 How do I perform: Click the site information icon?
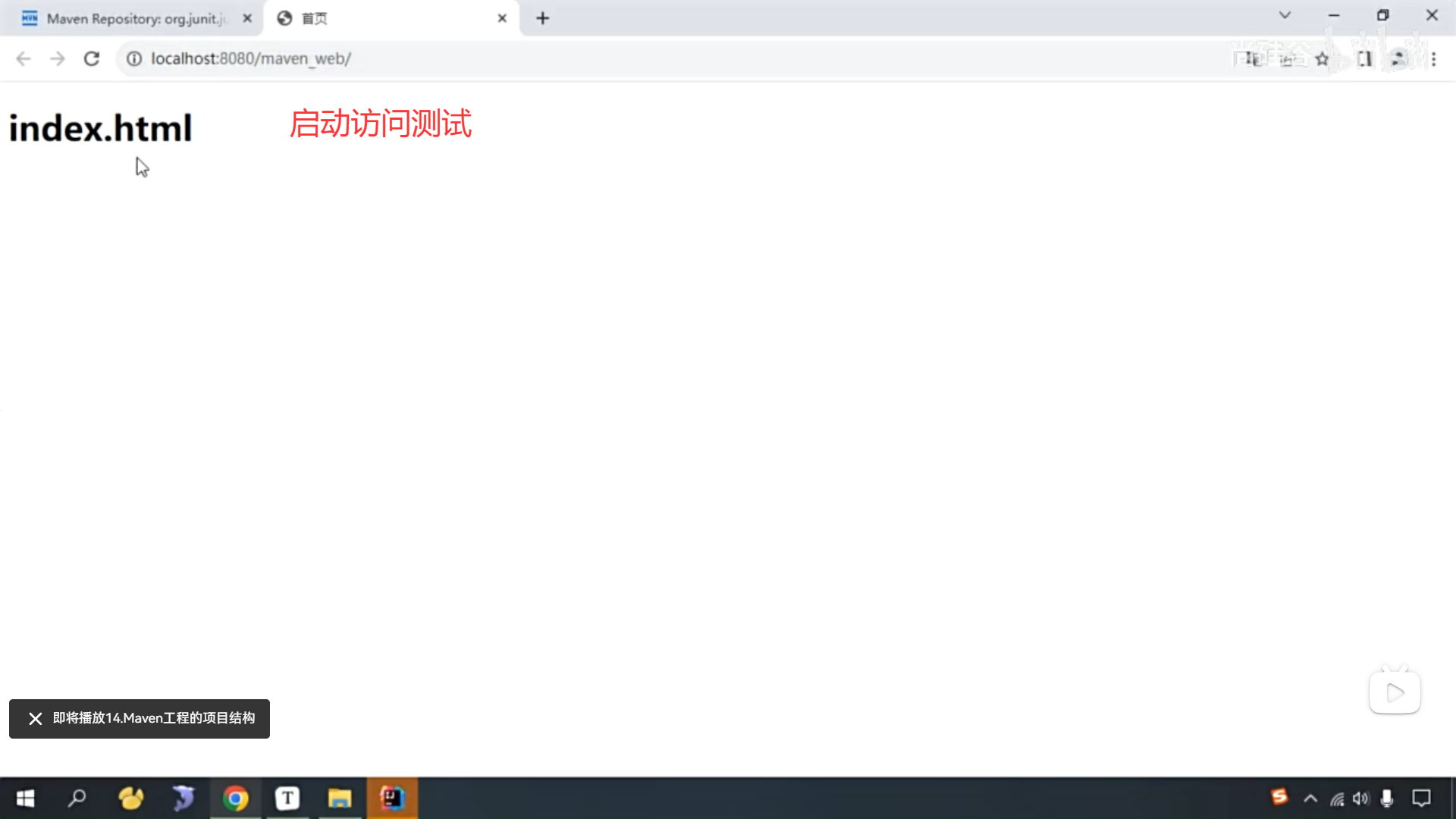134,58
